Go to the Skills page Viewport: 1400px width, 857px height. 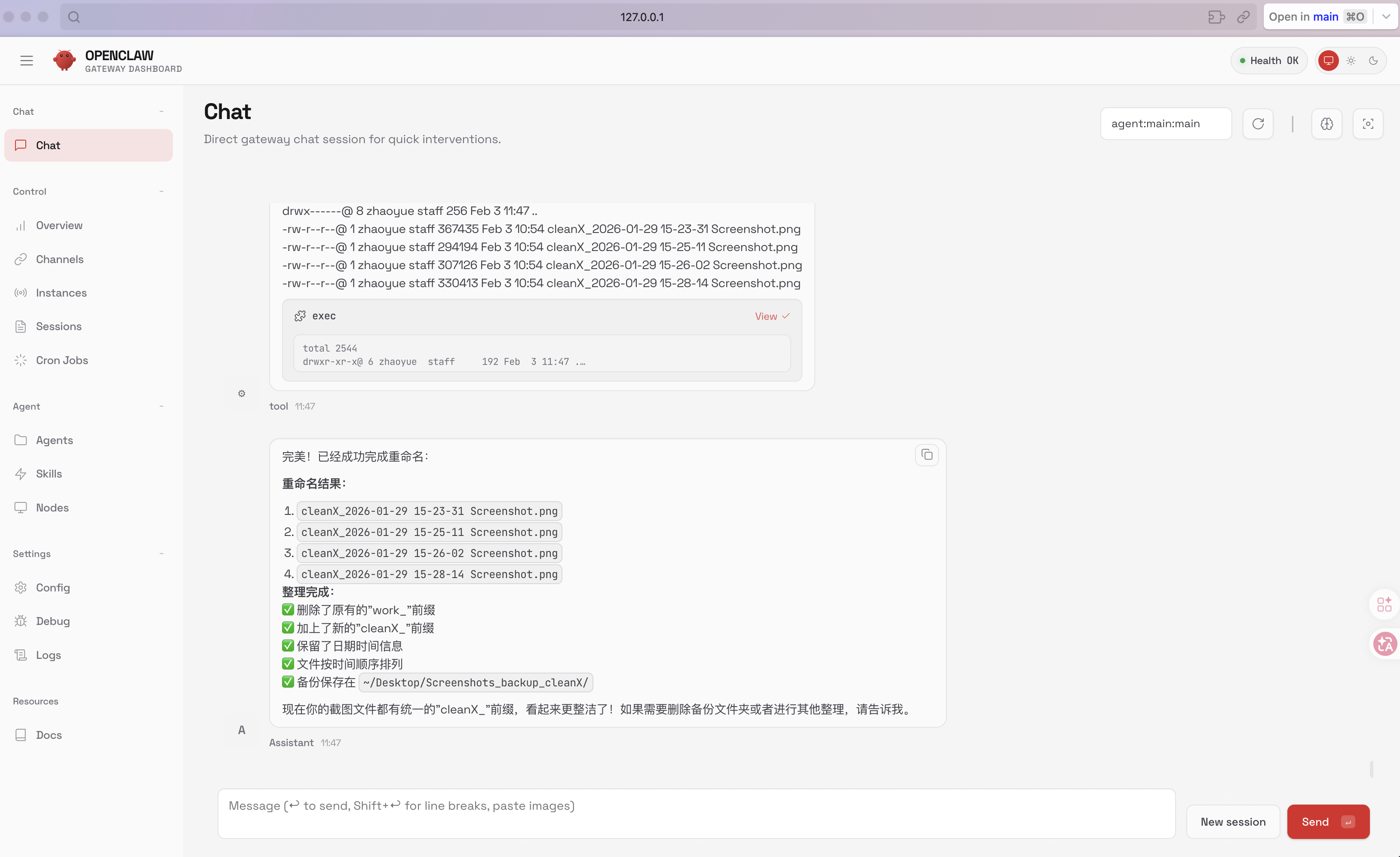click(x=49, y=474)
